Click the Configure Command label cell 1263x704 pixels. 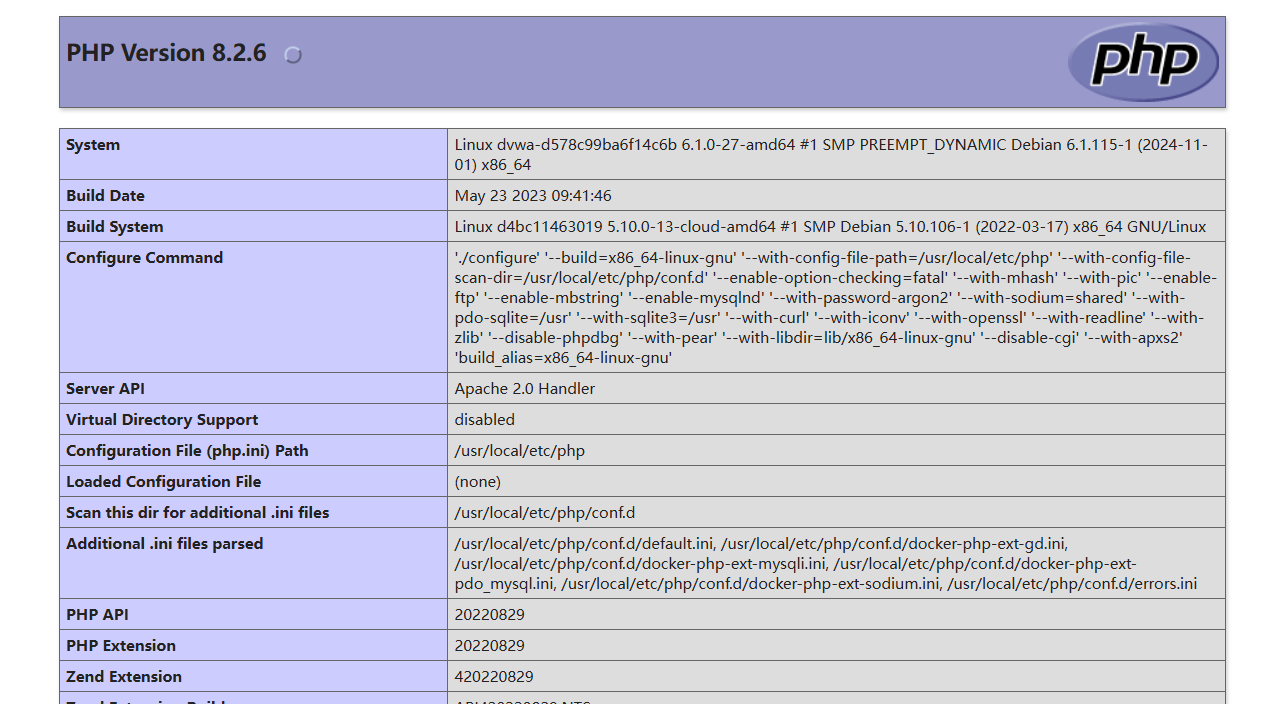pos(253,307)
